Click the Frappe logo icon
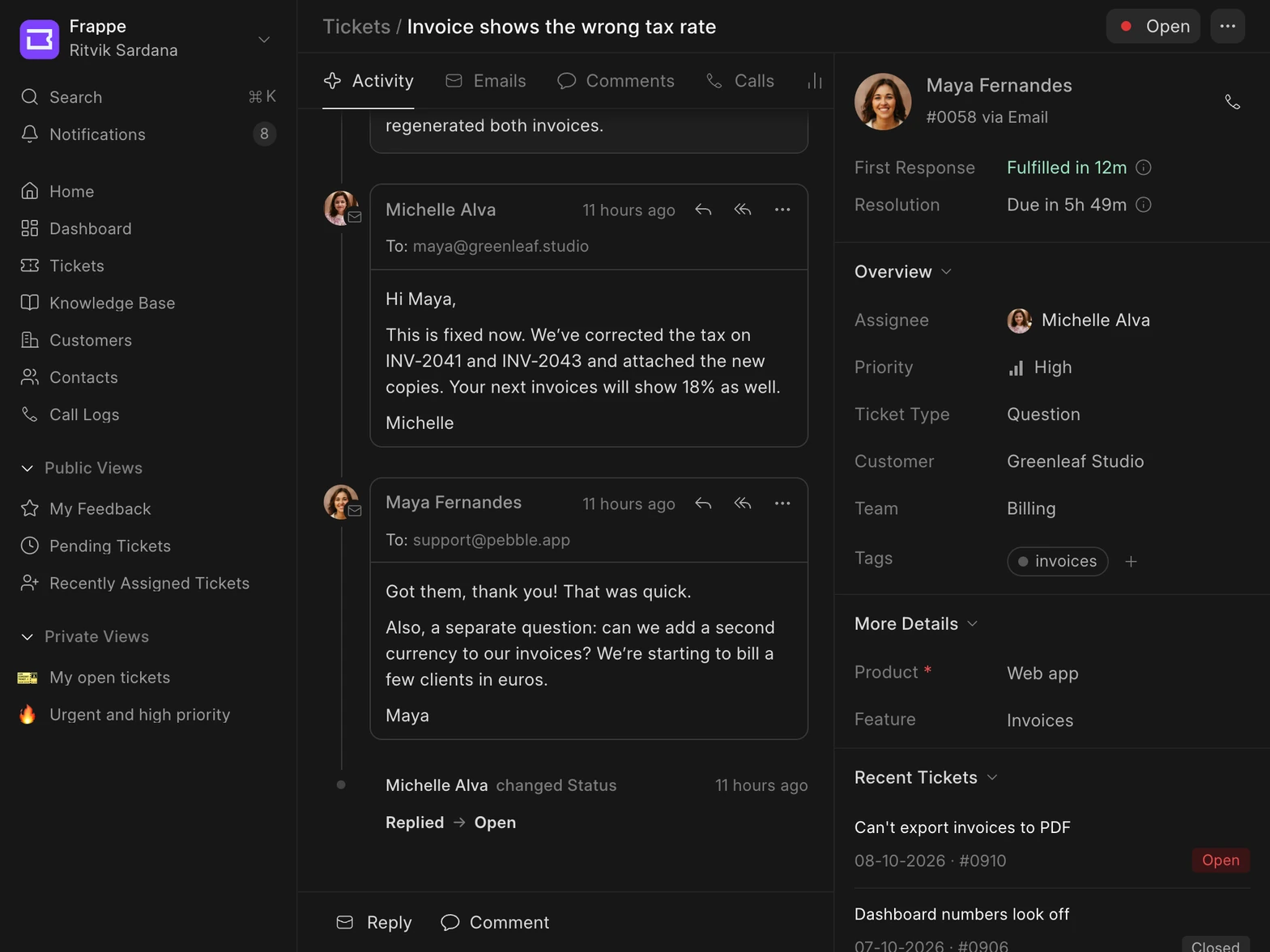 coord(39,39)
